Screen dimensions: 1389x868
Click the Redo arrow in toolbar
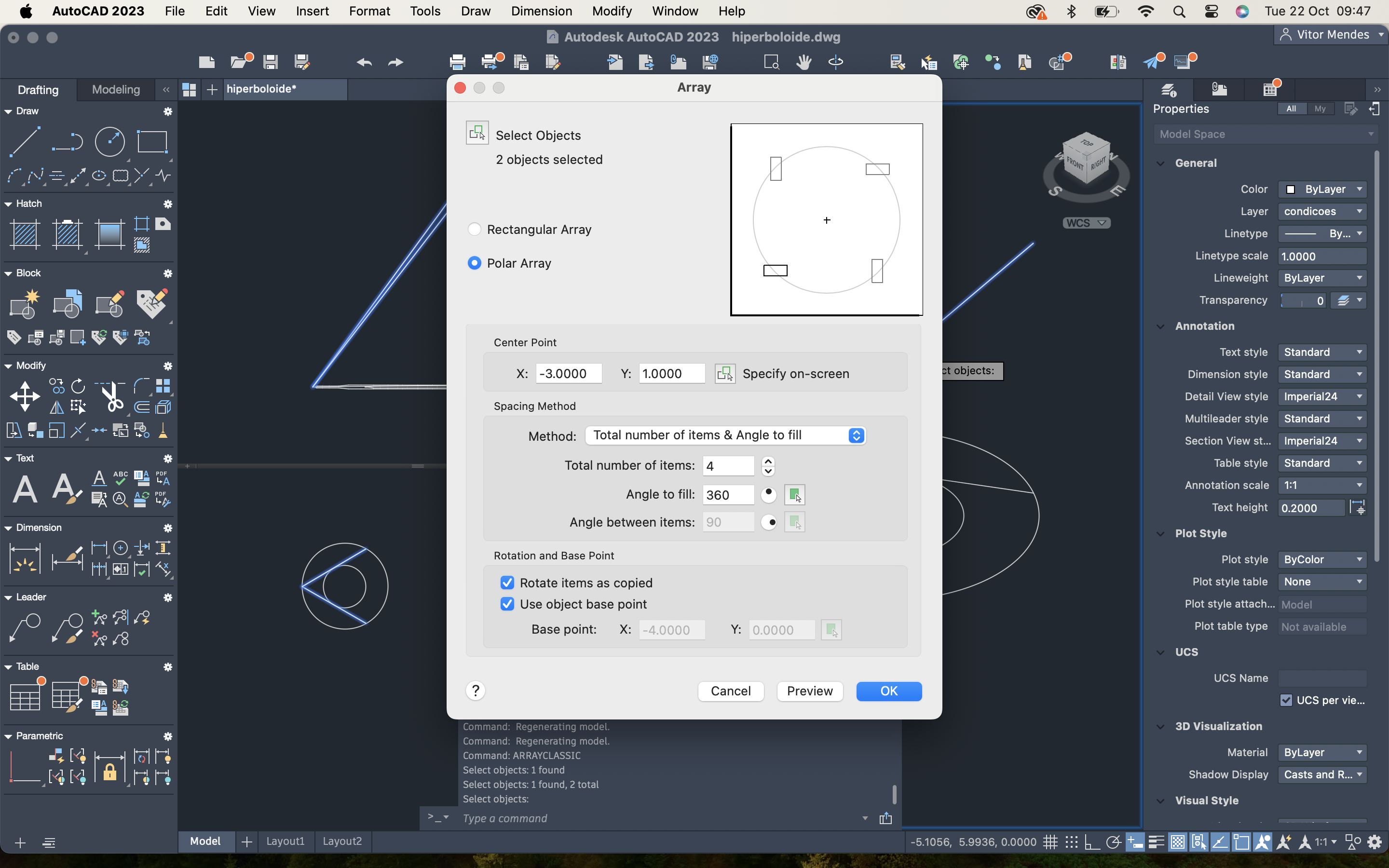(x=395, y=62)
